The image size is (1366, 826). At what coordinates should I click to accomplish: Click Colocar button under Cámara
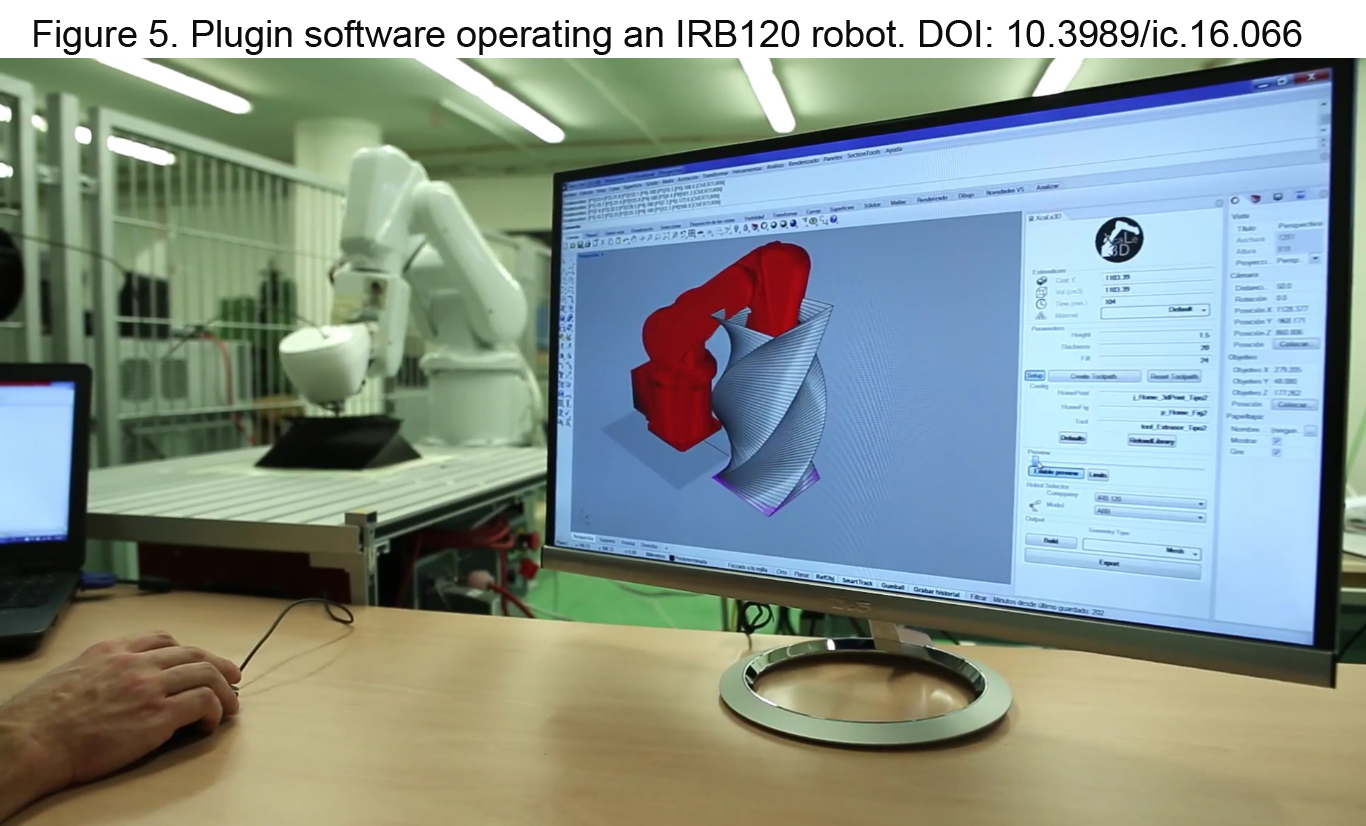[x=1296, y=344]
